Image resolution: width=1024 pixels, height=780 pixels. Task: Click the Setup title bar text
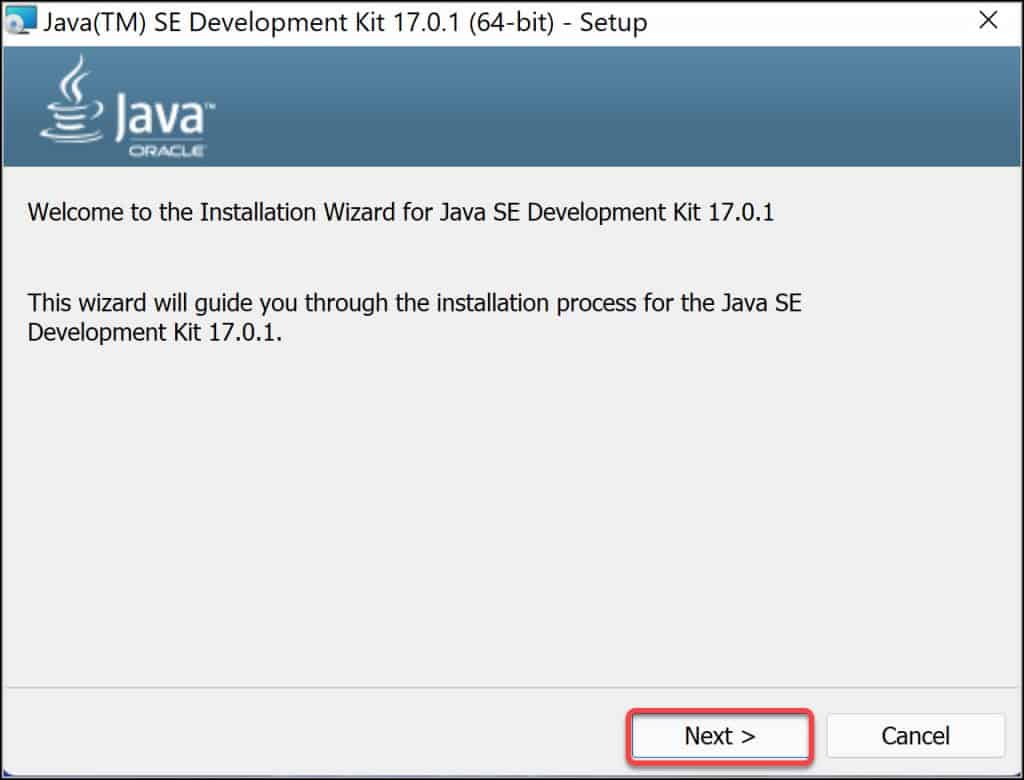pos(345,22)
